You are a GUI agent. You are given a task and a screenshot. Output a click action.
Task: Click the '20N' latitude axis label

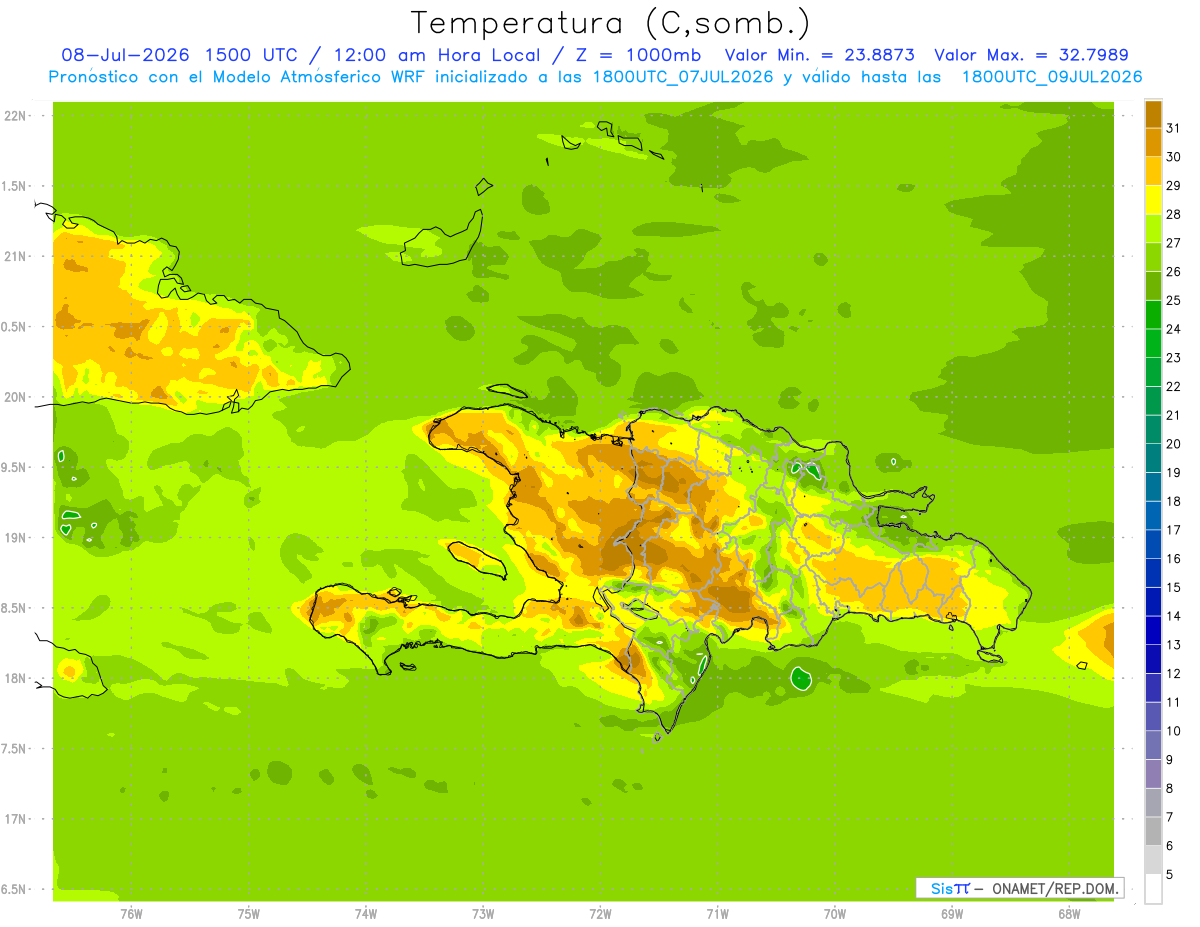(14, 397)
